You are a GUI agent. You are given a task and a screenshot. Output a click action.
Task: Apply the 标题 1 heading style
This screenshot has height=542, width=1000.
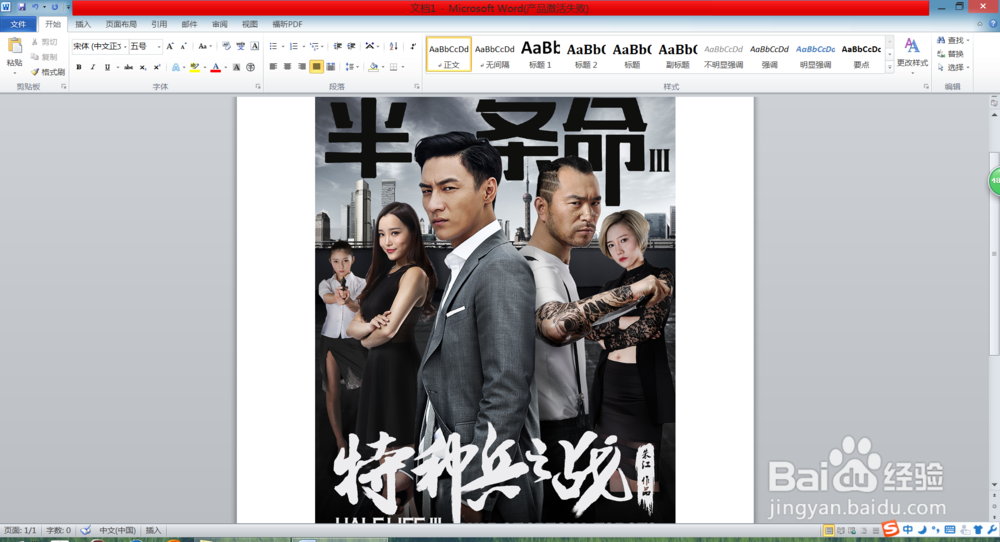coord(540,54)
